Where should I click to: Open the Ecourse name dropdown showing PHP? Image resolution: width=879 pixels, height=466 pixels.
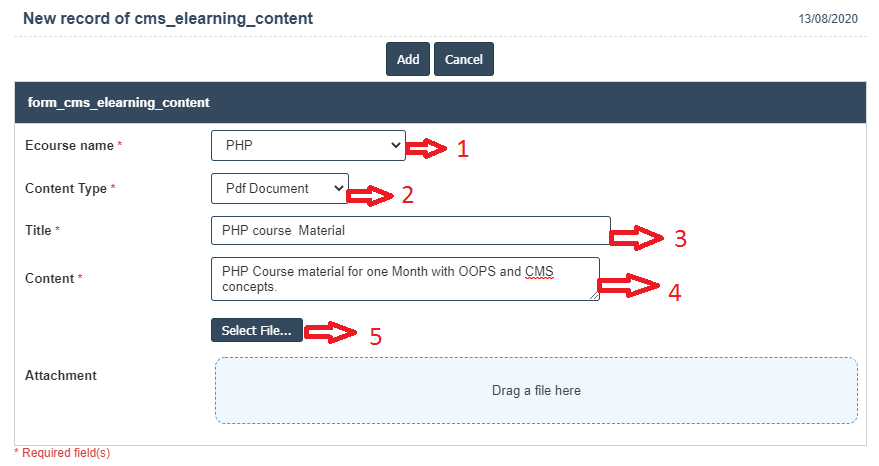coord(308,146)
